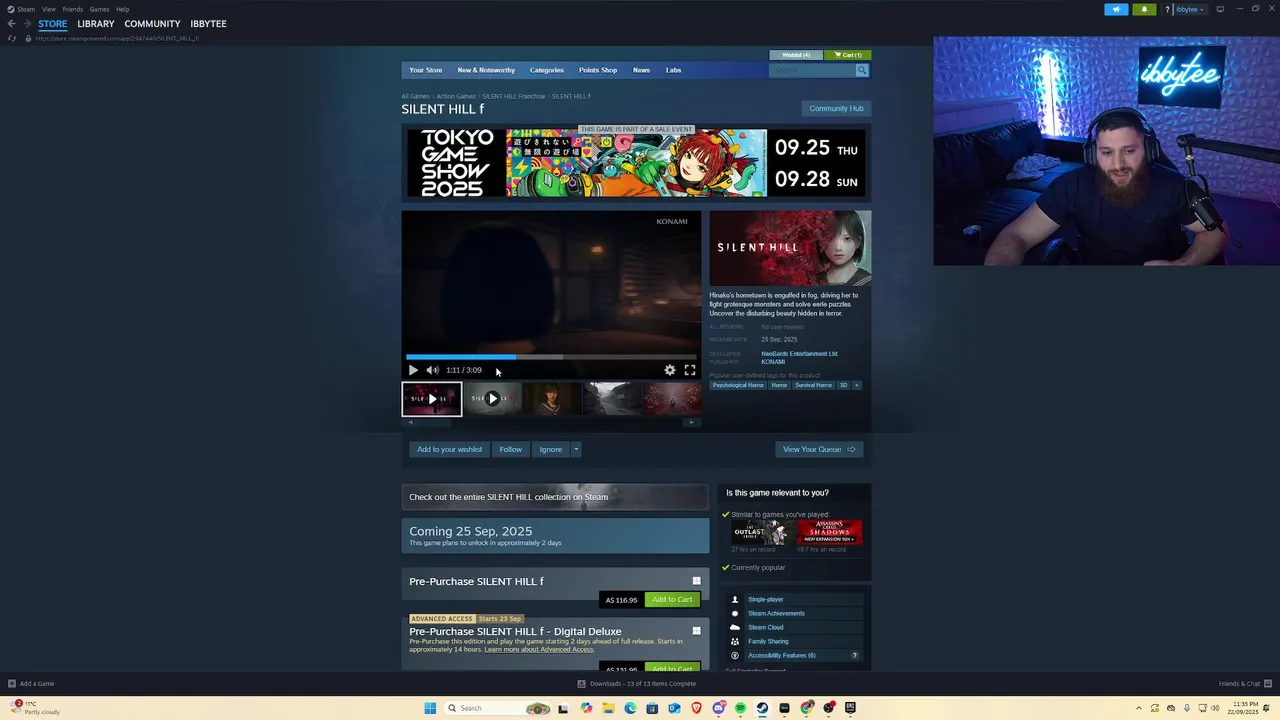Viewport: 1280px width, 720px height.
Task: Open View Your Queue
Action: (x=819, y=449)
